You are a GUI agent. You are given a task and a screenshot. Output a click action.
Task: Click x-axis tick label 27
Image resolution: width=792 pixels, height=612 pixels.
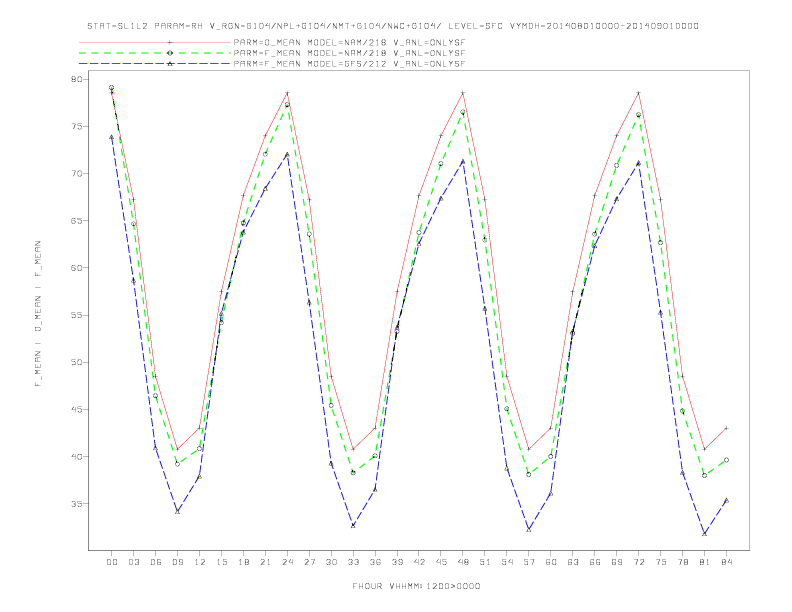click(309, 562)
